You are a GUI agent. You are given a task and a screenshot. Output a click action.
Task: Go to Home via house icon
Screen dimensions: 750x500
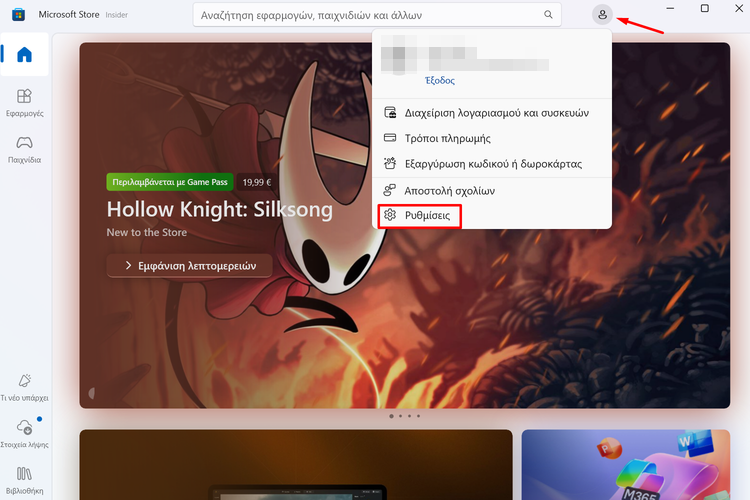point(24,55)
